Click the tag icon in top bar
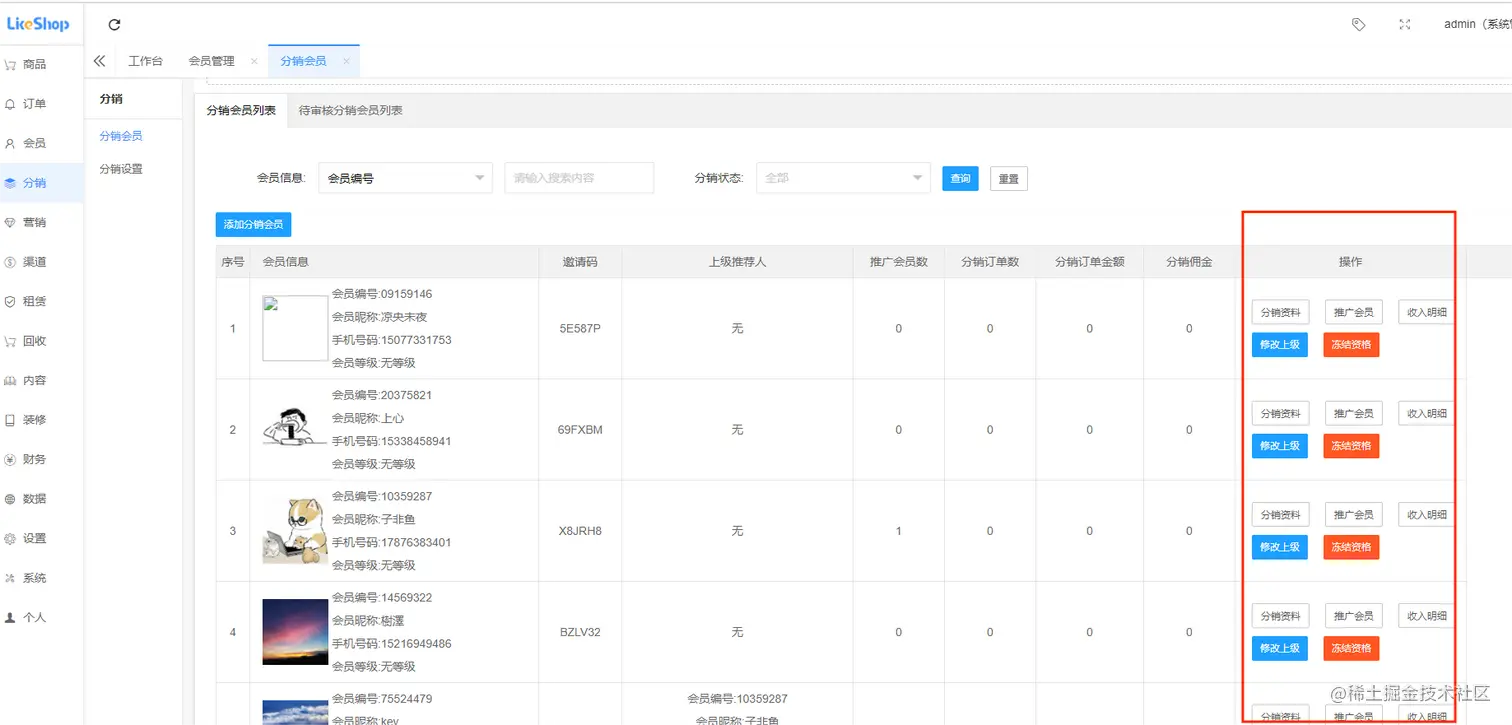The width and height of the screenshot is (1512, 725). [x=1358, y=24]
